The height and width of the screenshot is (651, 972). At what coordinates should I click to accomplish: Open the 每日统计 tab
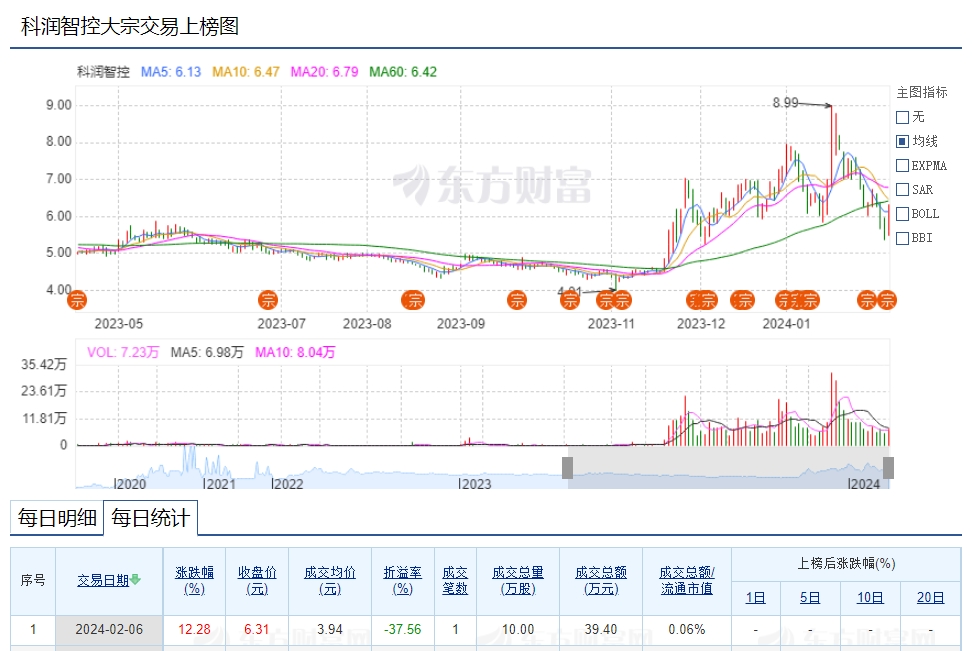149,518
